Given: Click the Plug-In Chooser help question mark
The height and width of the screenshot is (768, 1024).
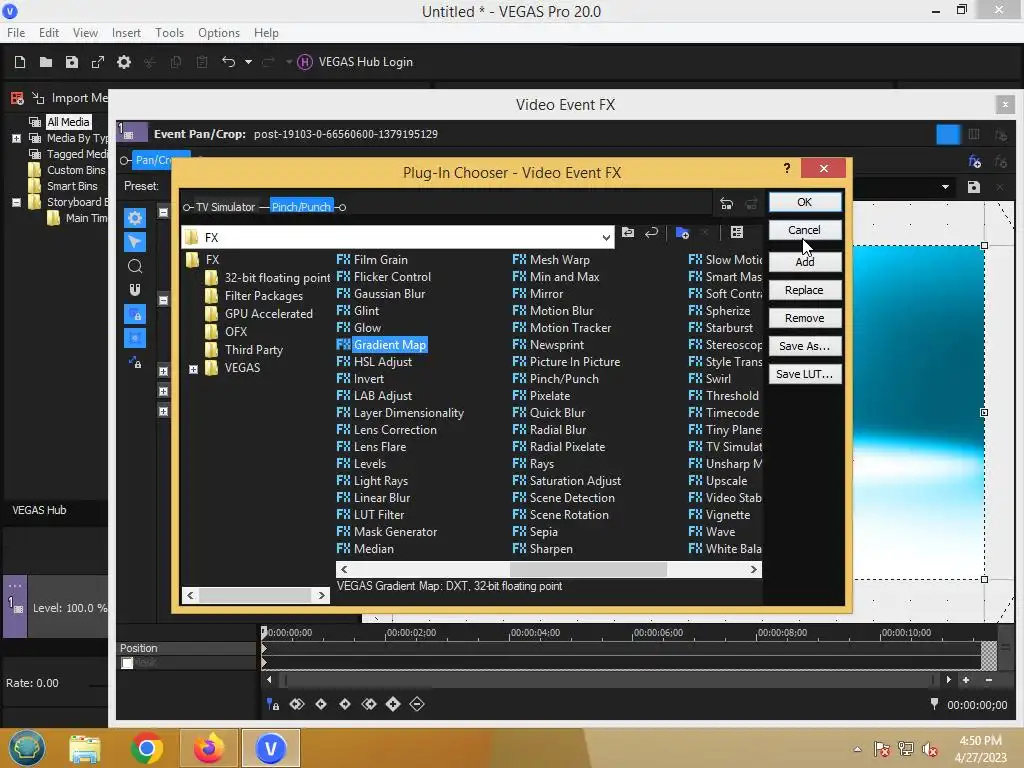Looking at the screenshot, I should point(787,168).
